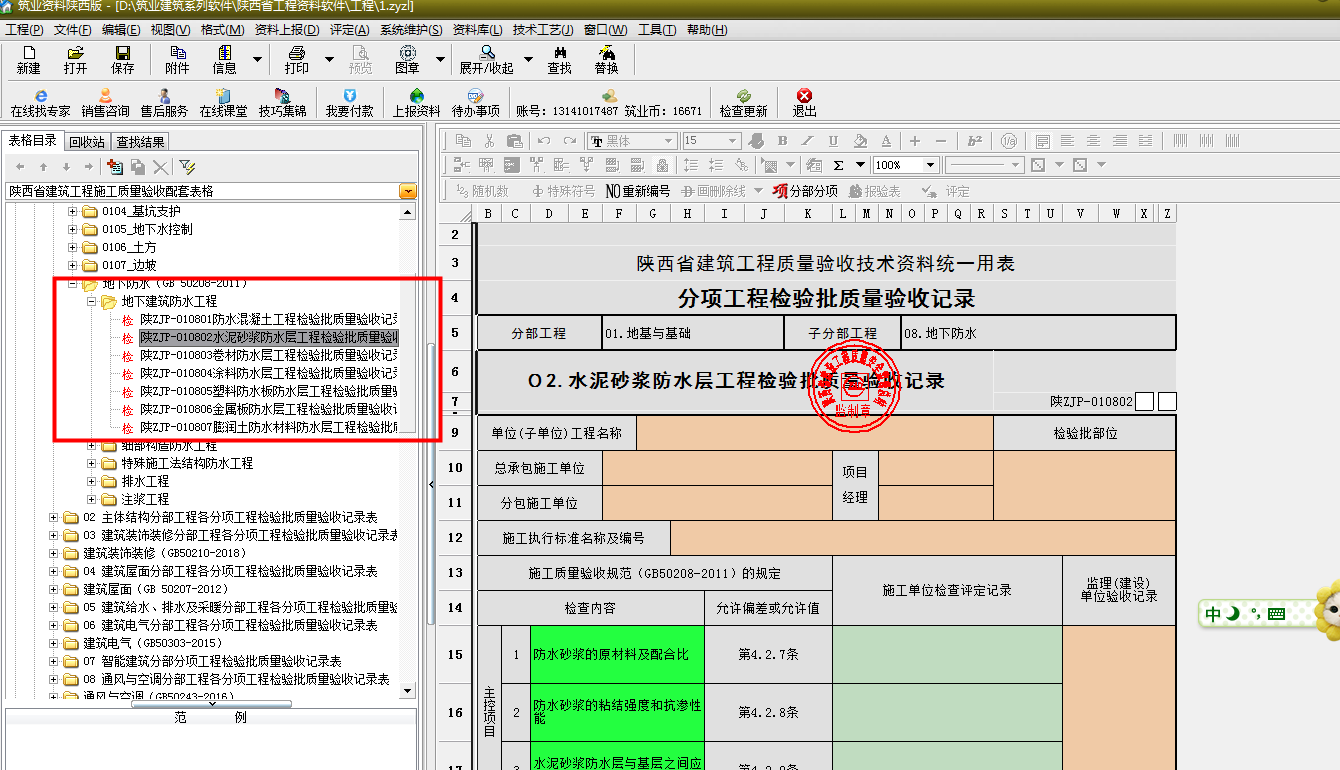The height and width of the screenshot is (770, 1340).
Task: Click the NO 重新编号 renumber button
Action: coord(637,190)
